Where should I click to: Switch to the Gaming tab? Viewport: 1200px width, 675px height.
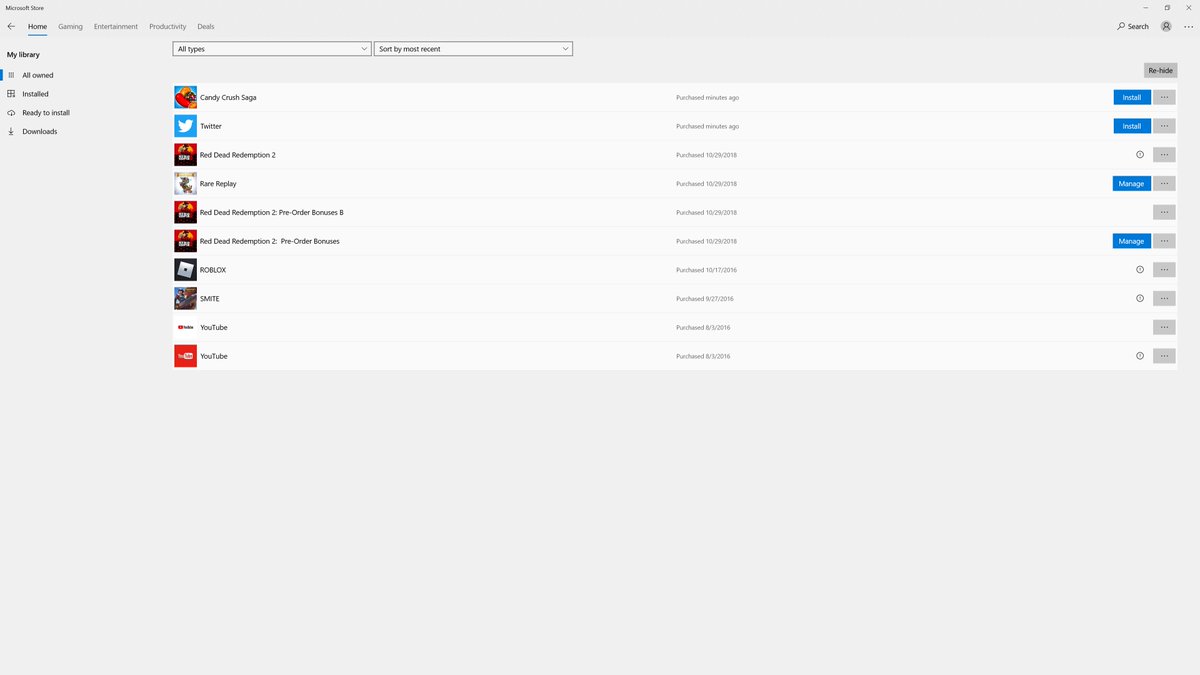tap(70, 27)
